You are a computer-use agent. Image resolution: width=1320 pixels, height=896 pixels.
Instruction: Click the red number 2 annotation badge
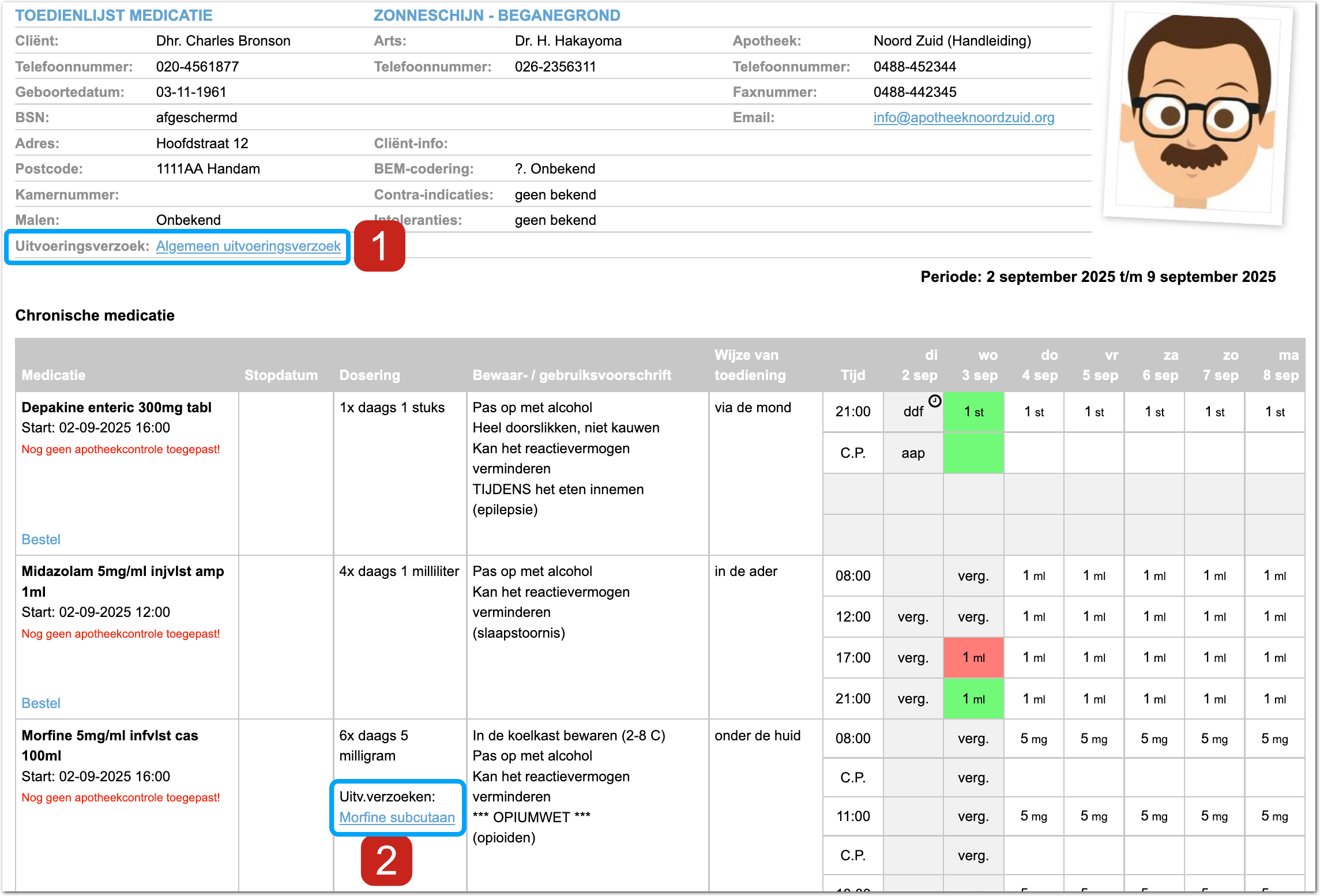tap(386, 860)
